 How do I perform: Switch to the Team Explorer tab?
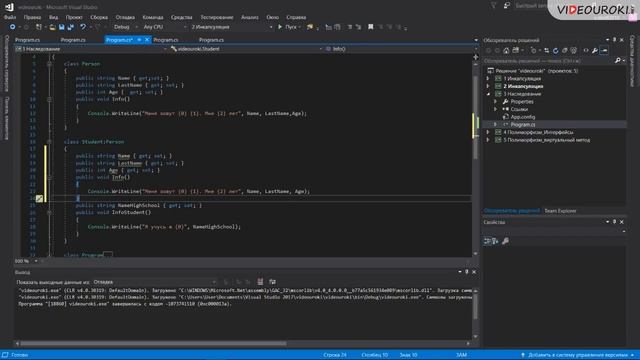point(560,211)
